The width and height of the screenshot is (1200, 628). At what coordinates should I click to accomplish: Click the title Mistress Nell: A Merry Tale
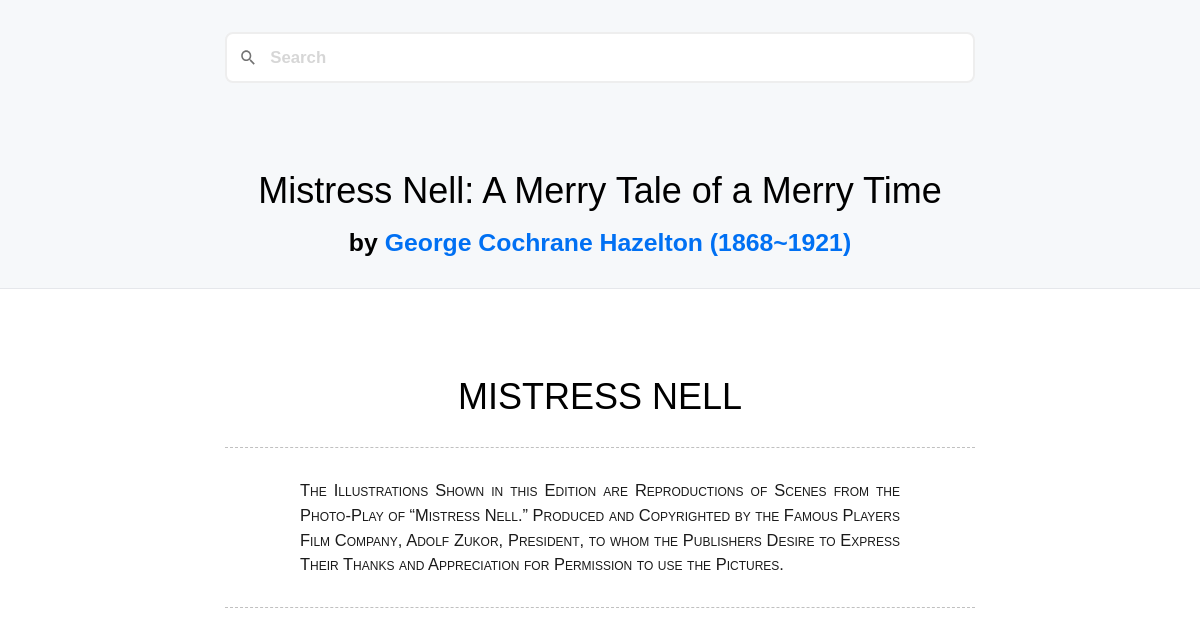pos(600,190)
